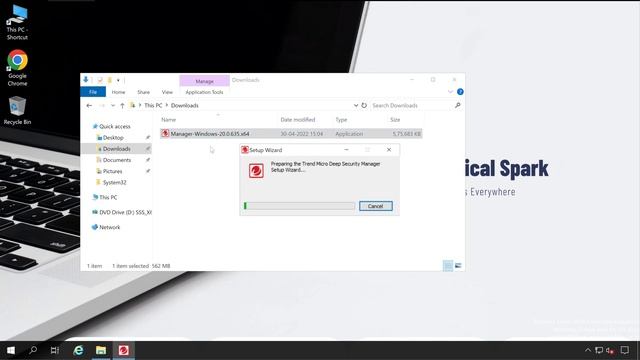Go back with the Explorer back arrow

coord(89,105)
